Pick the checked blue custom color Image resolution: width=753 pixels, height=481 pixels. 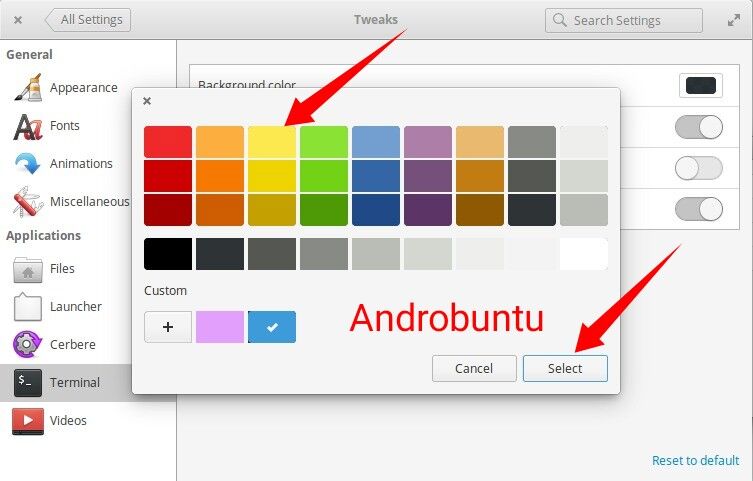(x=272, y=327)
